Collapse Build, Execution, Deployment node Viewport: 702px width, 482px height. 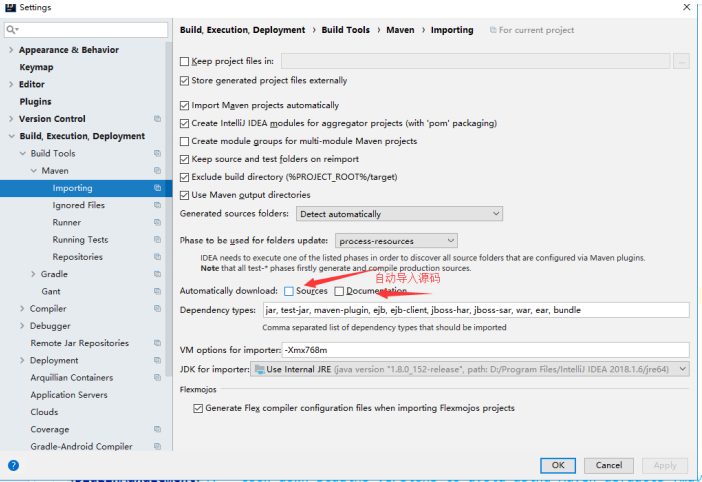click(12, 136)
